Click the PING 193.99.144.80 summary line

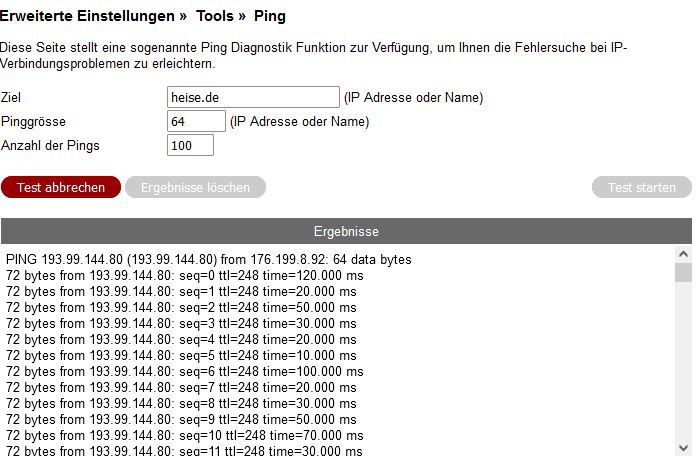click(208, 259)
